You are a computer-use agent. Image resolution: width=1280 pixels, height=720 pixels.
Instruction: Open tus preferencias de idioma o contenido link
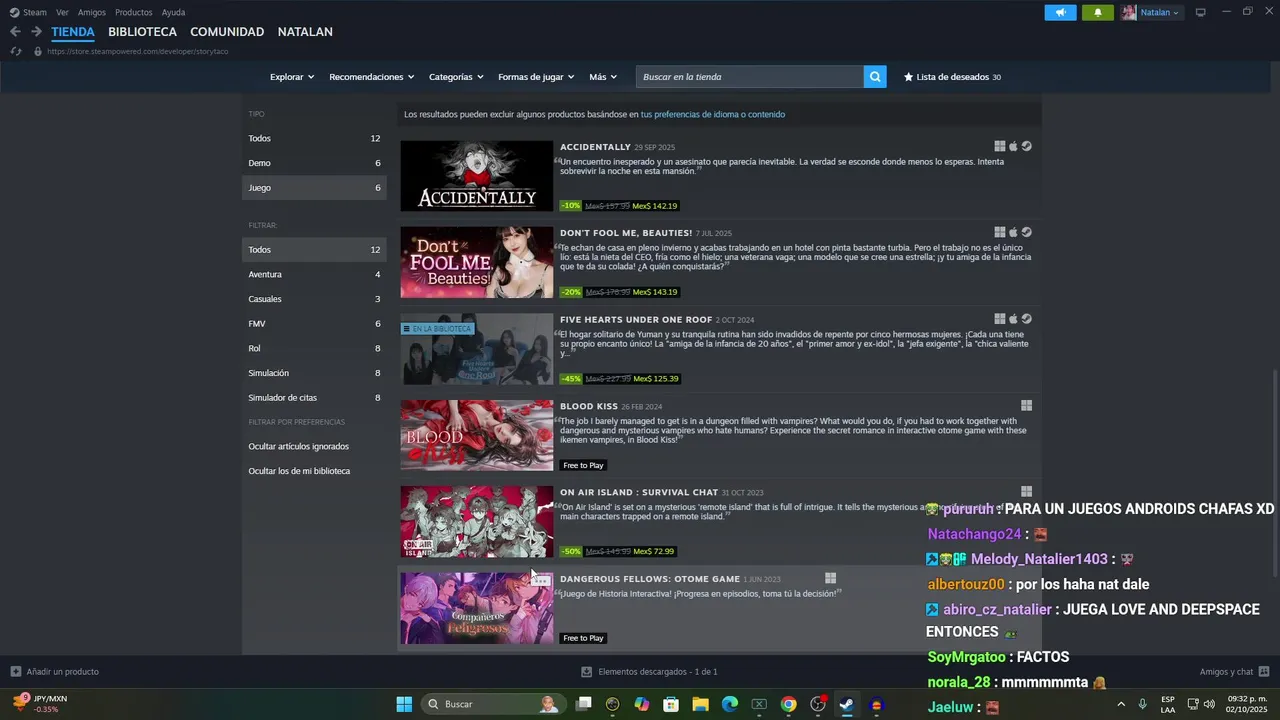(713, 114)
